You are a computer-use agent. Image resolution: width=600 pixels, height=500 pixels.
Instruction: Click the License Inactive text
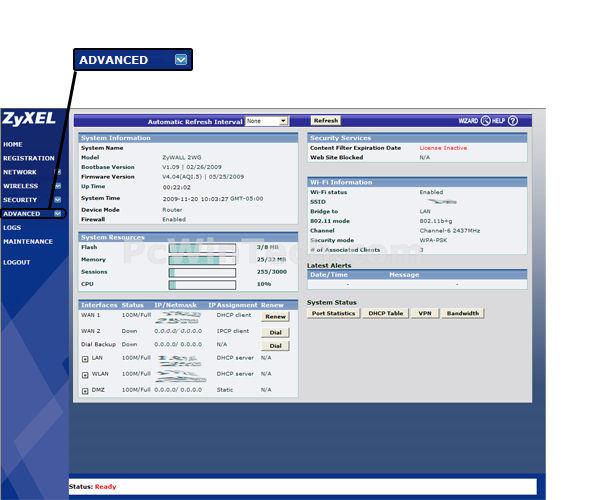pyautogui.click(x=443, y=148)
